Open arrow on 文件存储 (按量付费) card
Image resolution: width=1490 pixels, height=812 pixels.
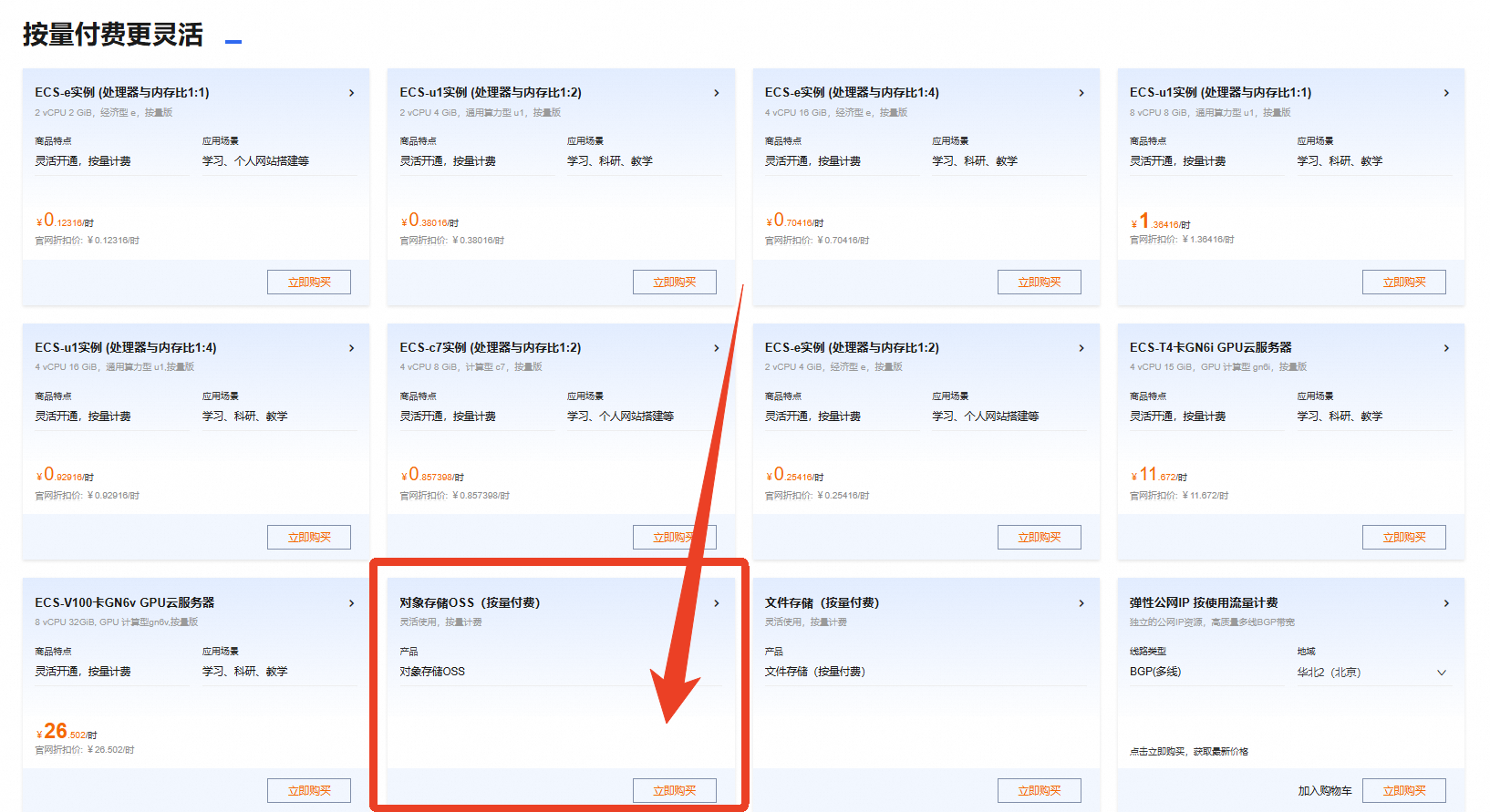pyautogui.click(x=1081, y=603)
